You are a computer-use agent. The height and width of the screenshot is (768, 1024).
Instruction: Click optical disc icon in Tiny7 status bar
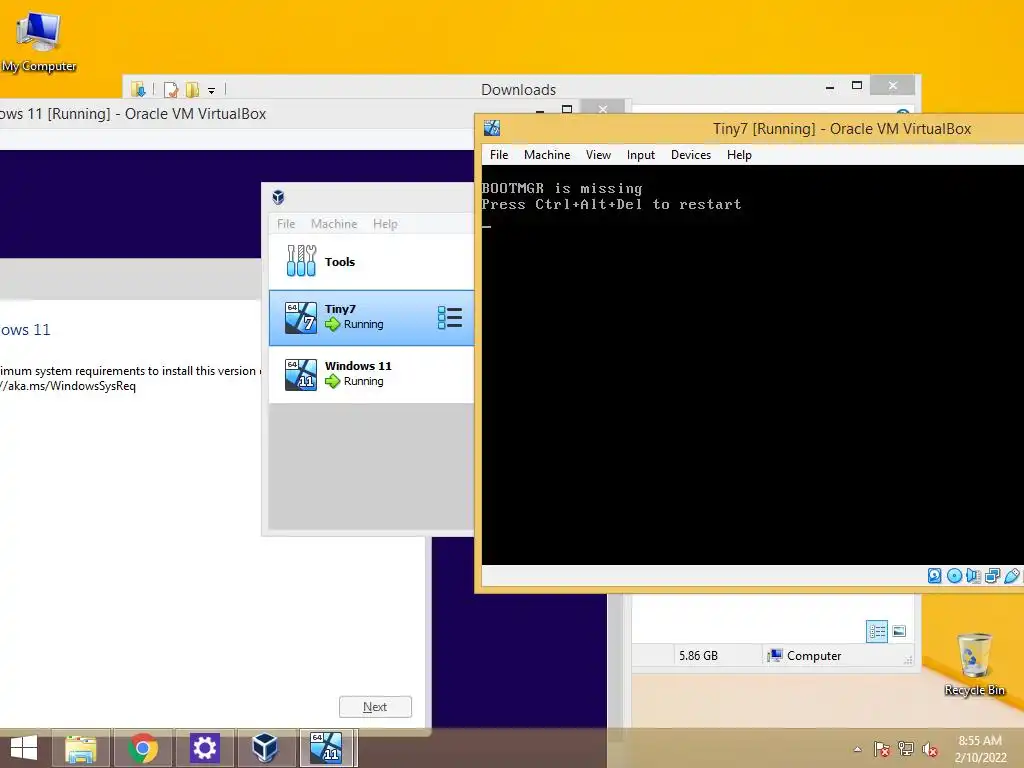pyautogui.click(x=954, y=575)
